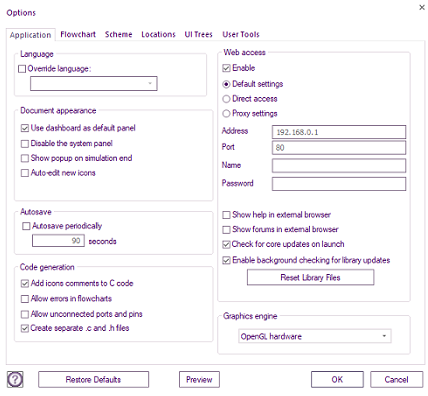Click the autosave seconds field

click(x=58, y=241)
